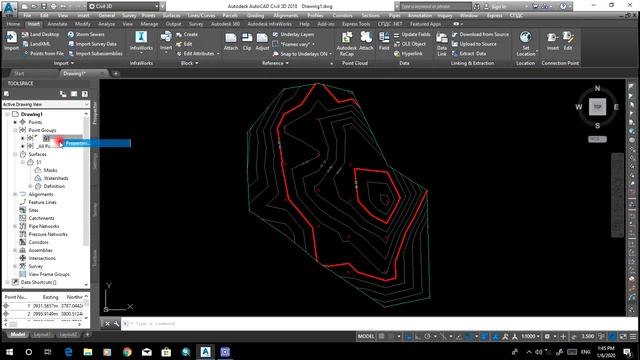The width and height of the screenshot is (640, 360).
Task: Open Windows Start menu
Action: tap(9, 351)
